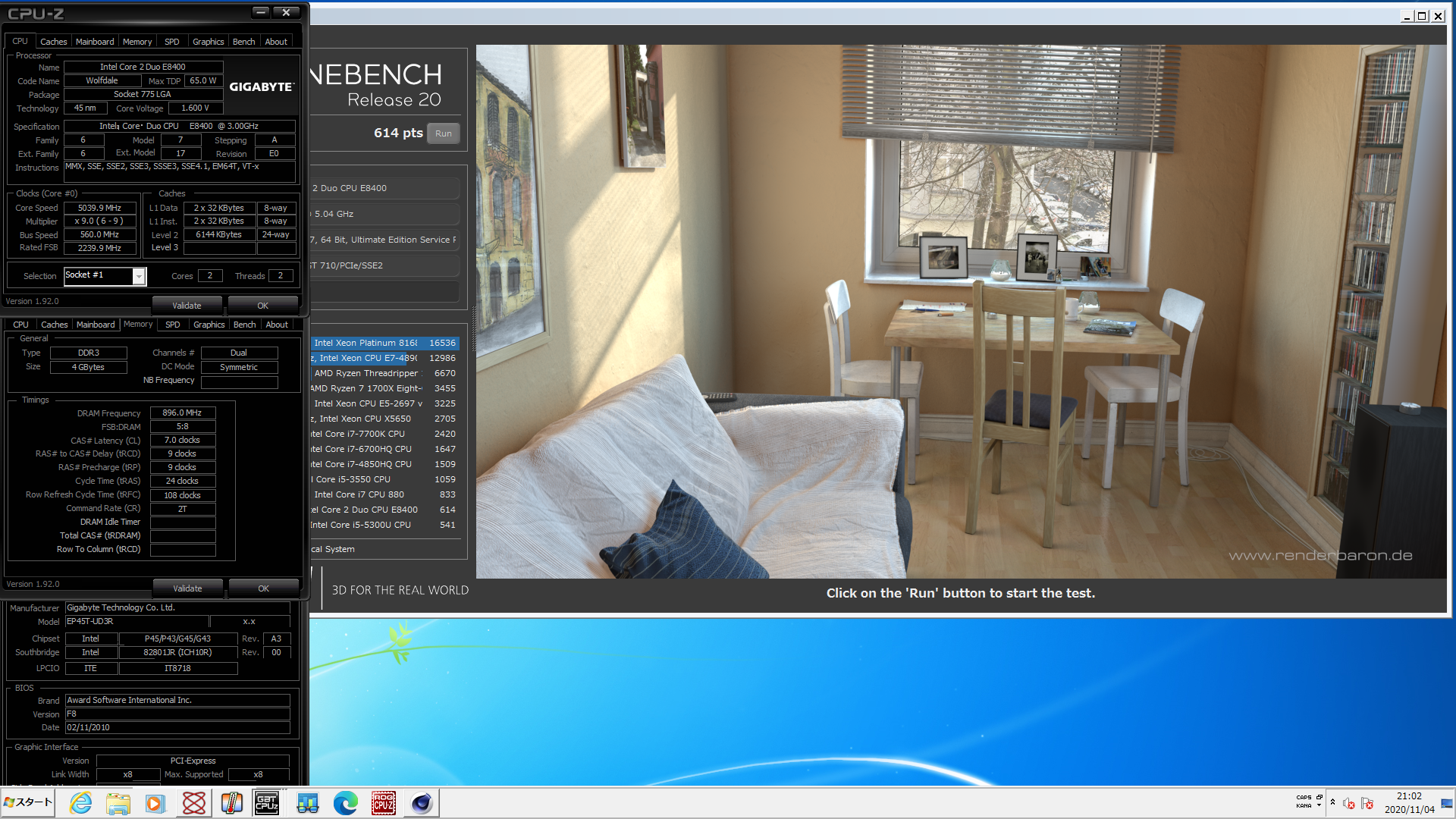Open the Geekbench glasses icon in taskbar
The height and width of the screenshot is (819, 1456).
coord(307,803)
